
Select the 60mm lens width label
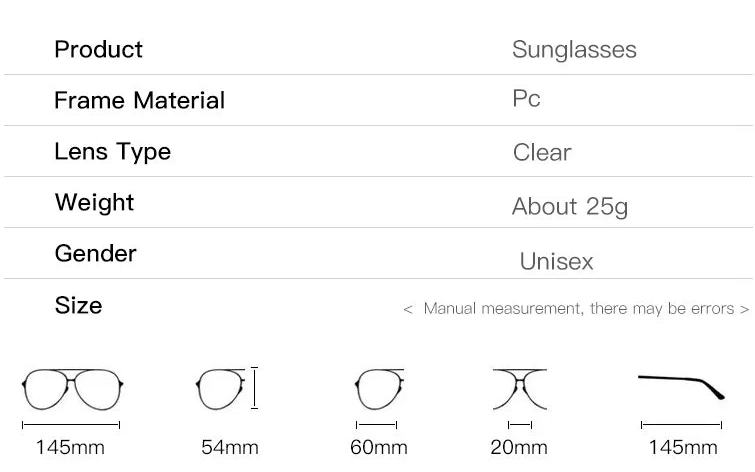click(x=379, y=447)
